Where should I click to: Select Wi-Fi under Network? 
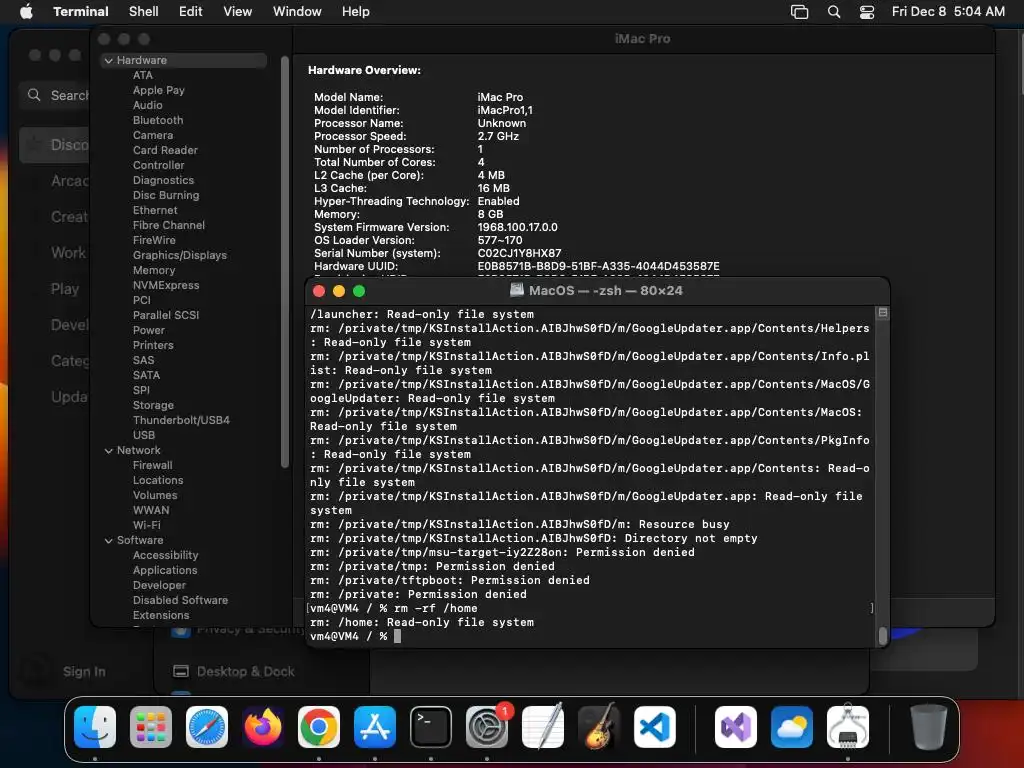point(147,525)
